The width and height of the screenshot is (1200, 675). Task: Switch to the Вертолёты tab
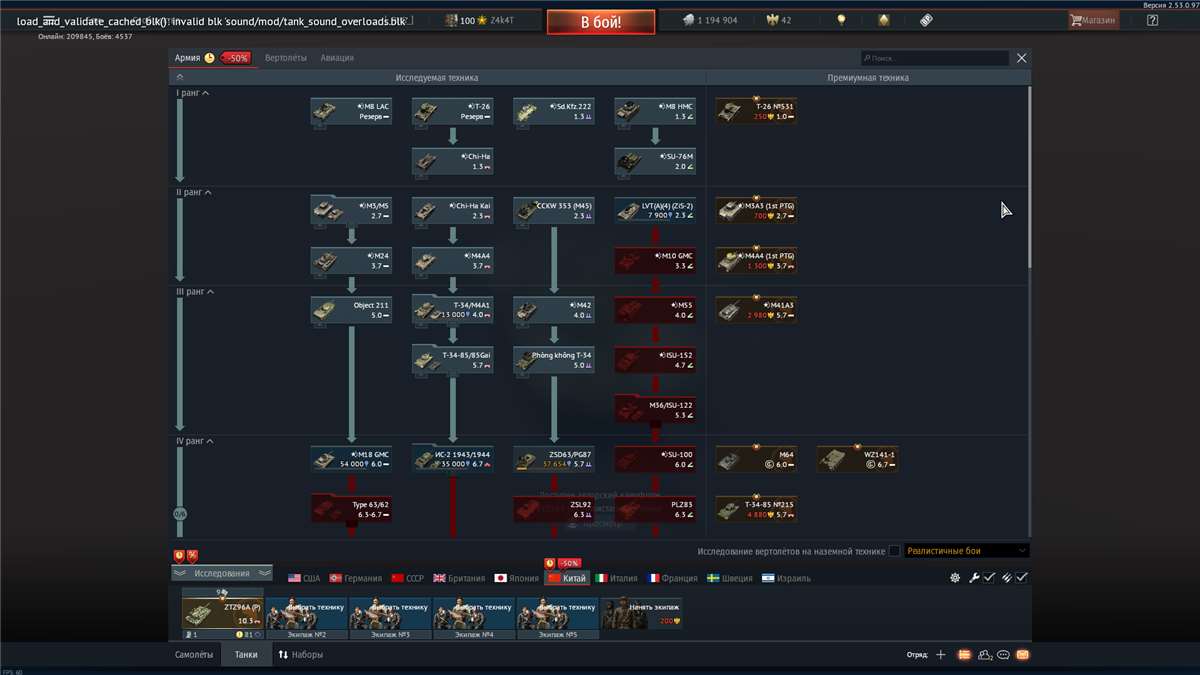click(286, 58)
